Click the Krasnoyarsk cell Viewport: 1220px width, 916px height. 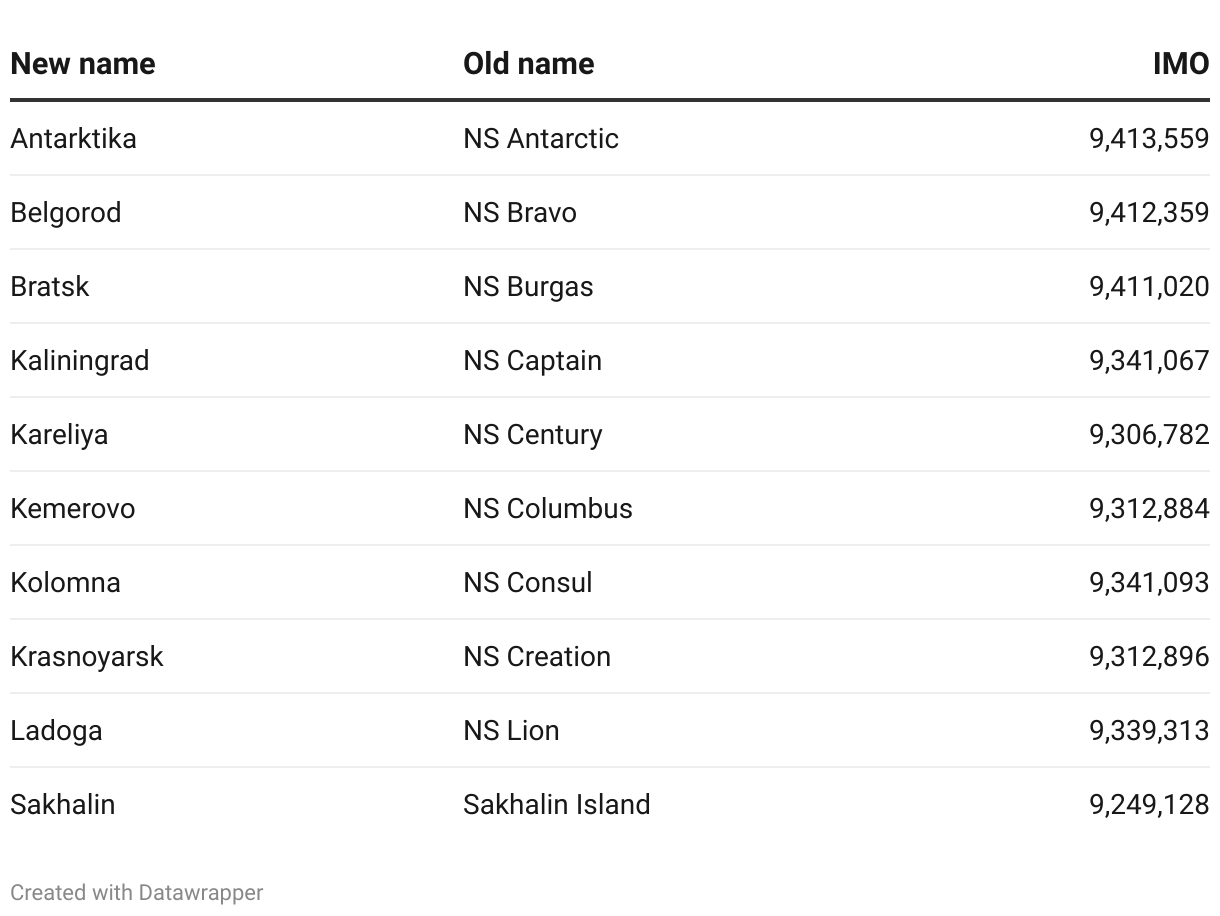pyautogui.click(x=87, y=656)
